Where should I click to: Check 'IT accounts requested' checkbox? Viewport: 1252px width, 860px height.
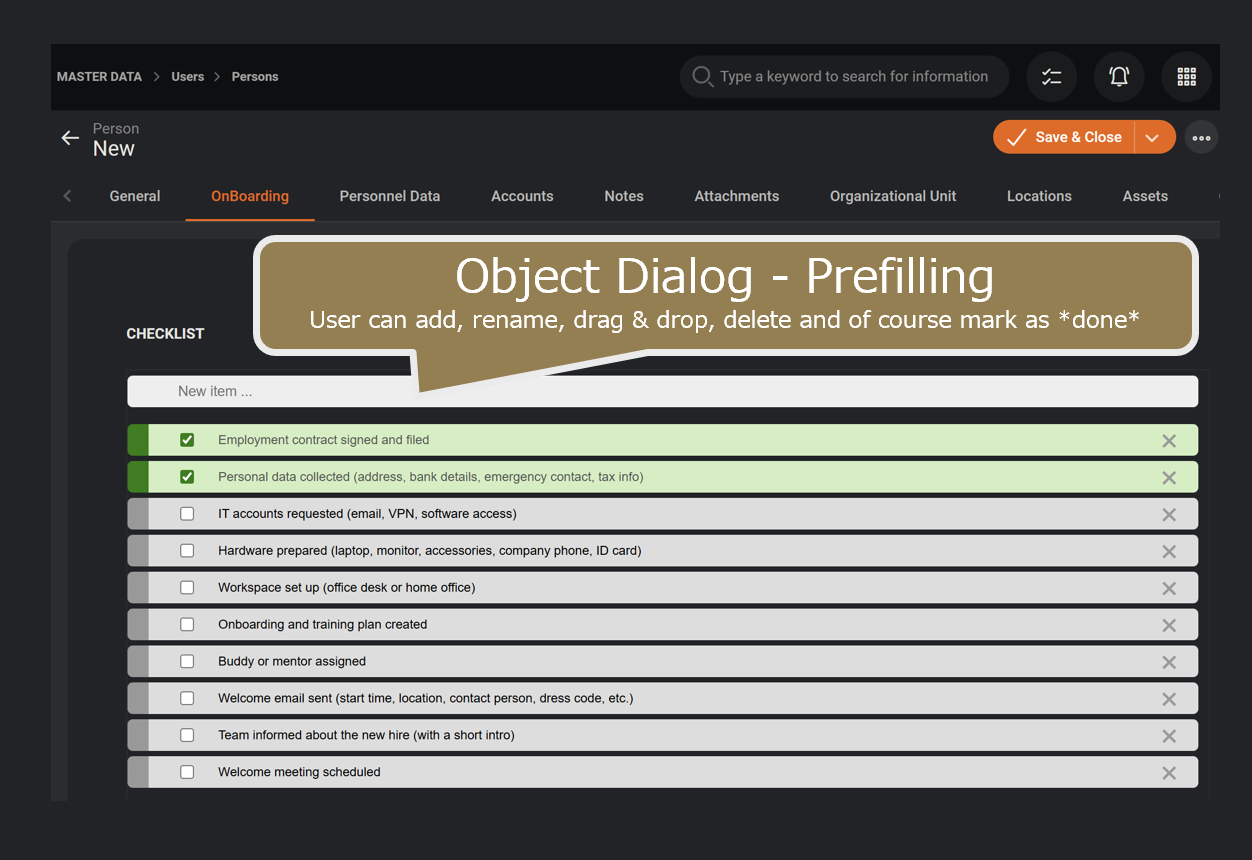click(x=187, y=514)
